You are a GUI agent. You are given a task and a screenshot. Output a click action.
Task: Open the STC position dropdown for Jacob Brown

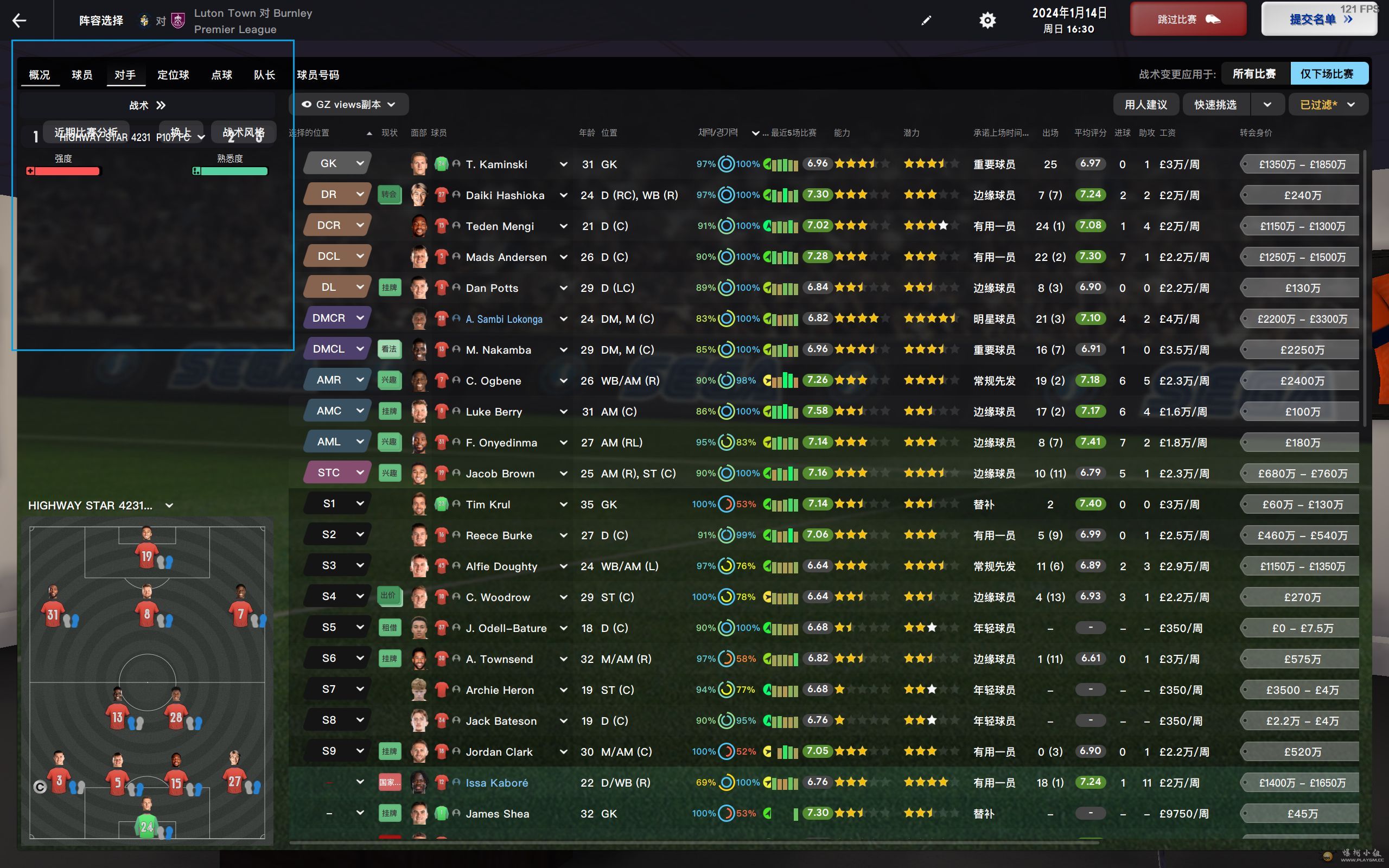[337, 473]
